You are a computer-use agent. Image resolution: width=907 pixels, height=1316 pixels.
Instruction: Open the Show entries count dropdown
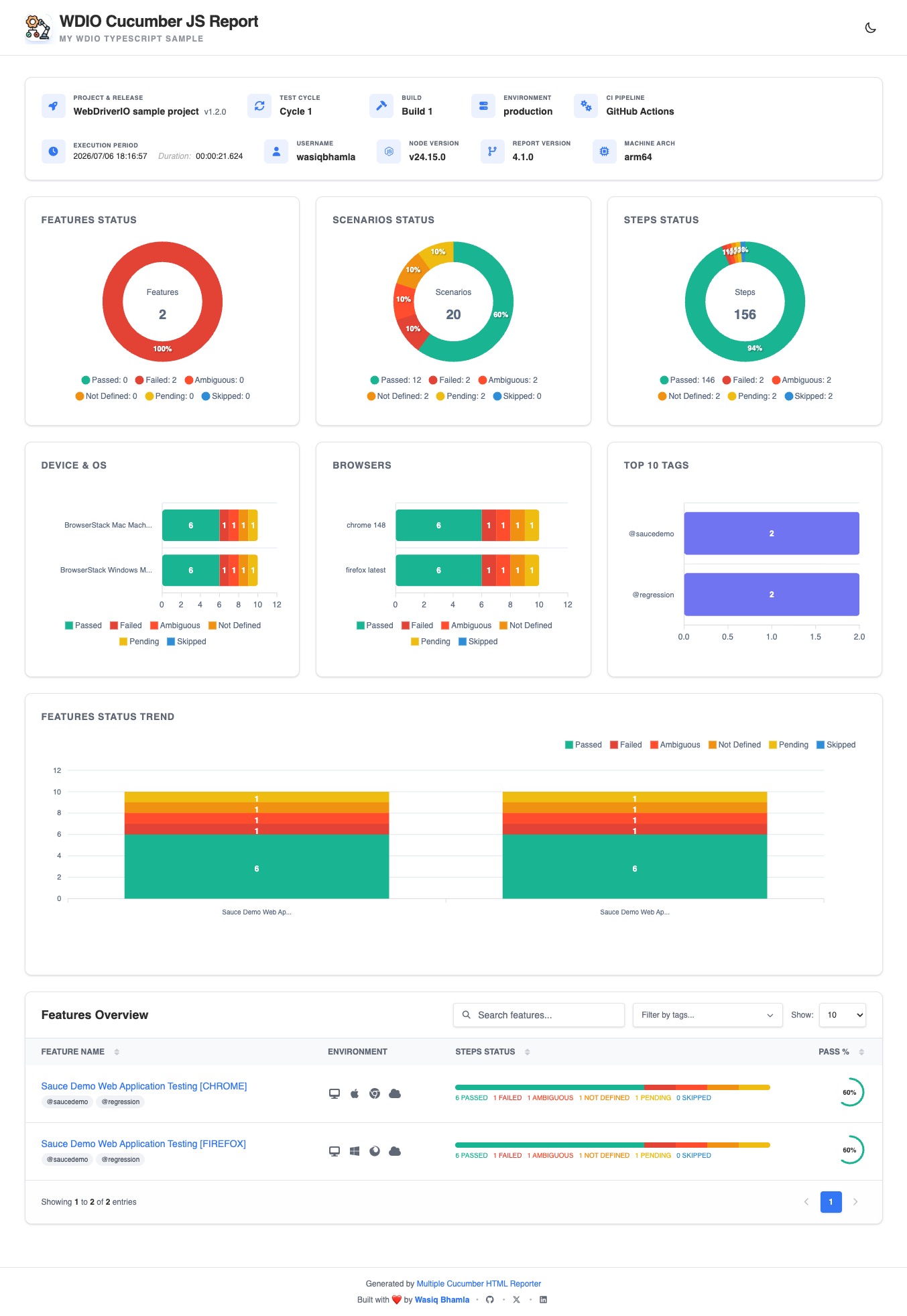pyautogui.click(x=842, y=1014)
